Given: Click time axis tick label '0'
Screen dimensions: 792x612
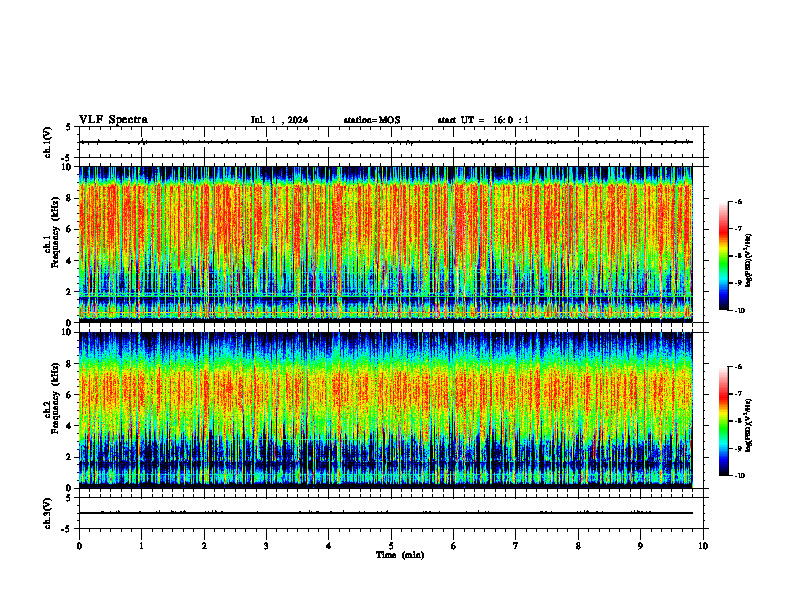Looking at the screenshot, I should point(79,546).
